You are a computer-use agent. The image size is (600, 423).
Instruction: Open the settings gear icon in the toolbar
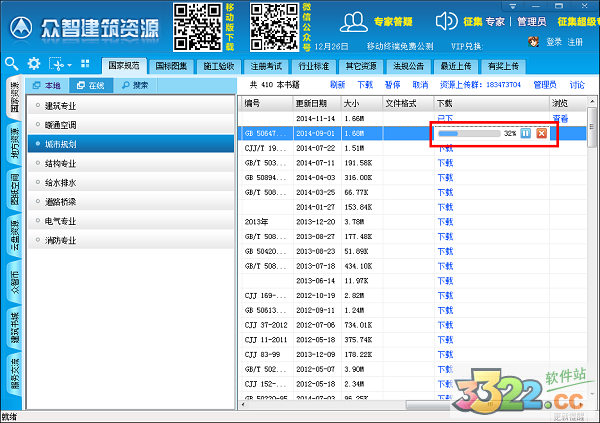pyautogui.click(x=32, y=62)
